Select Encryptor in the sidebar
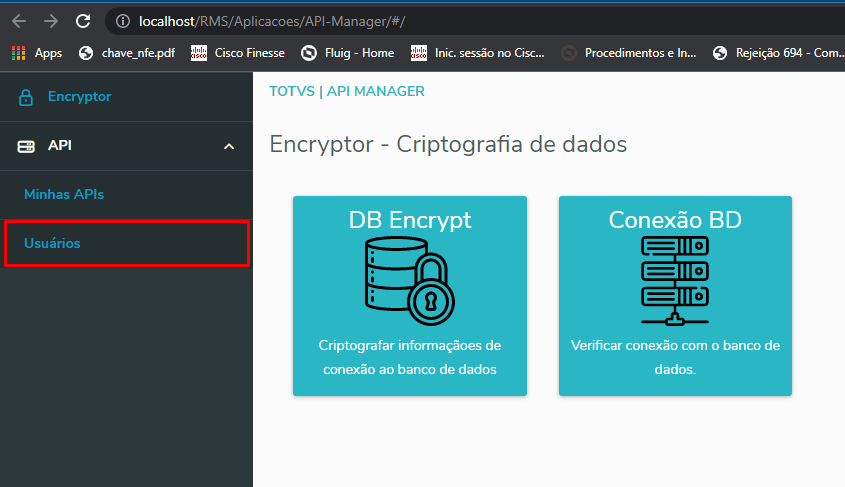 79,96
